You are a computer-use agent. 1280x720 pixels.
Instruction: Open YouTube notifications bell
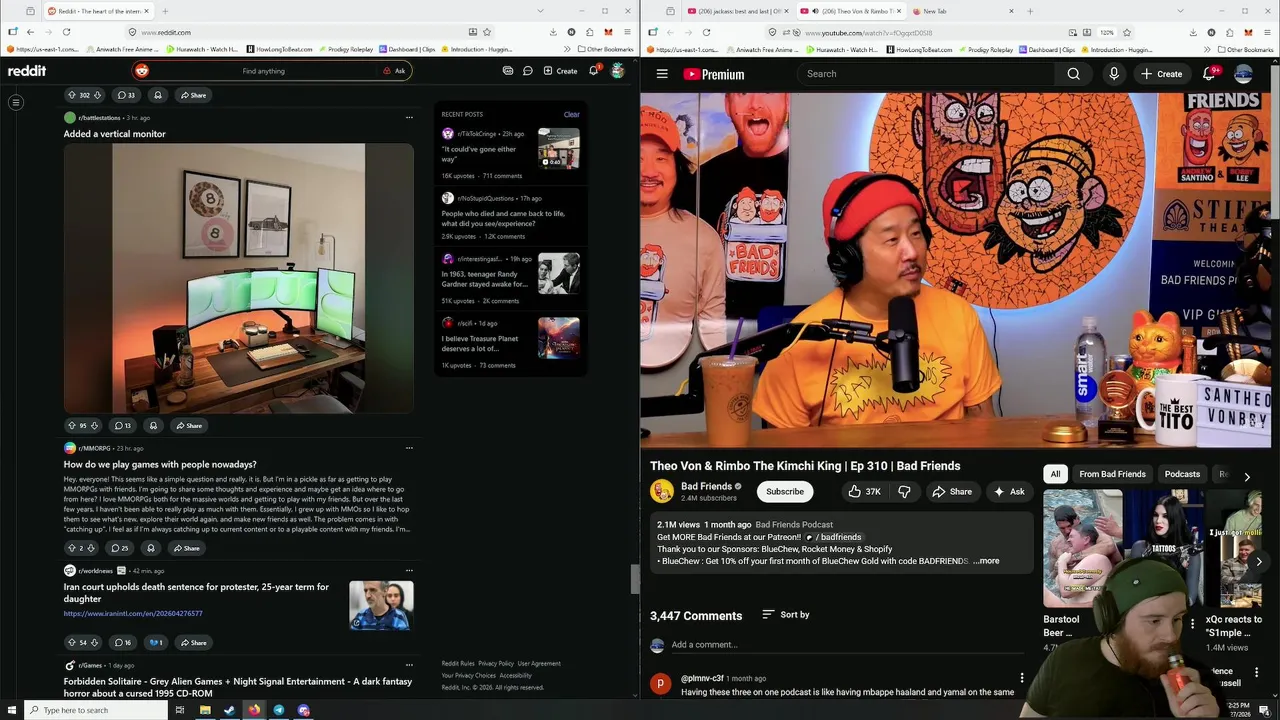(x=1209, y=74)
